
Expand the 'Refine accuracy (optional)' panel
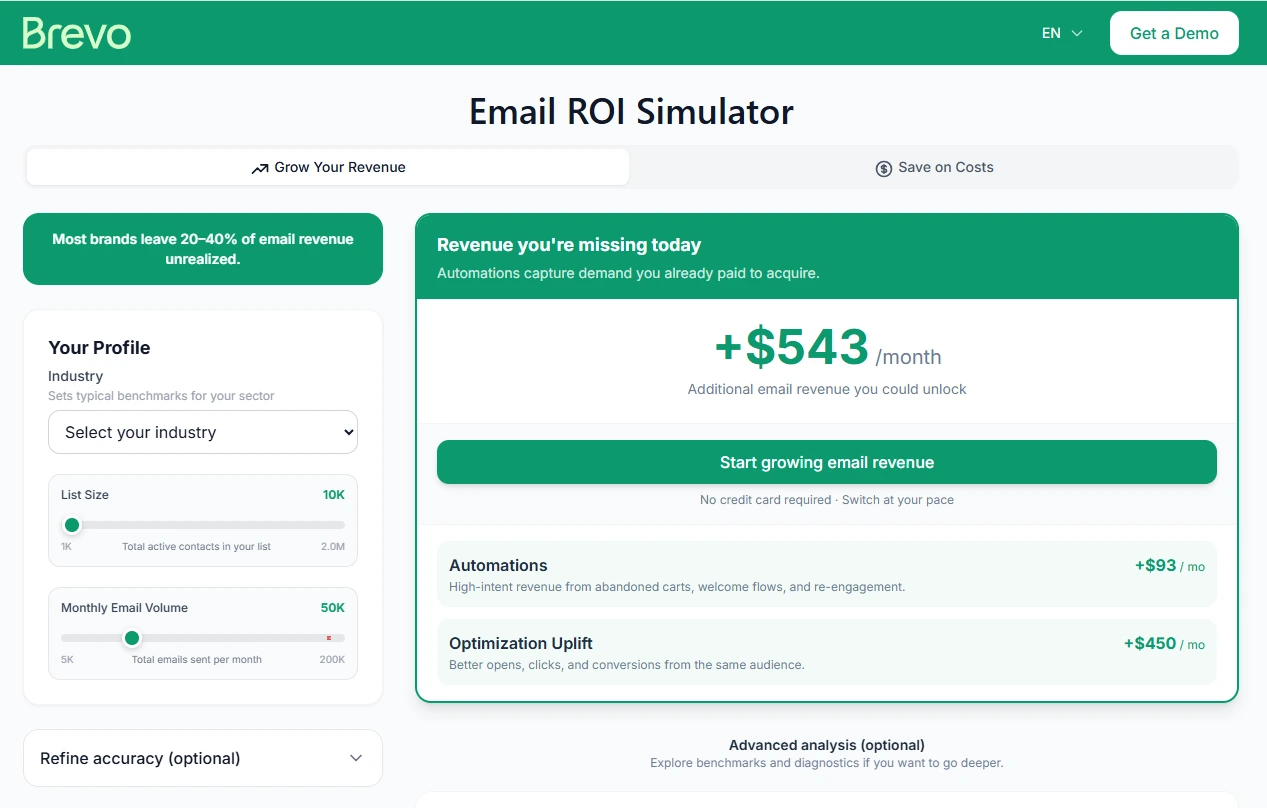pos(202,758)
